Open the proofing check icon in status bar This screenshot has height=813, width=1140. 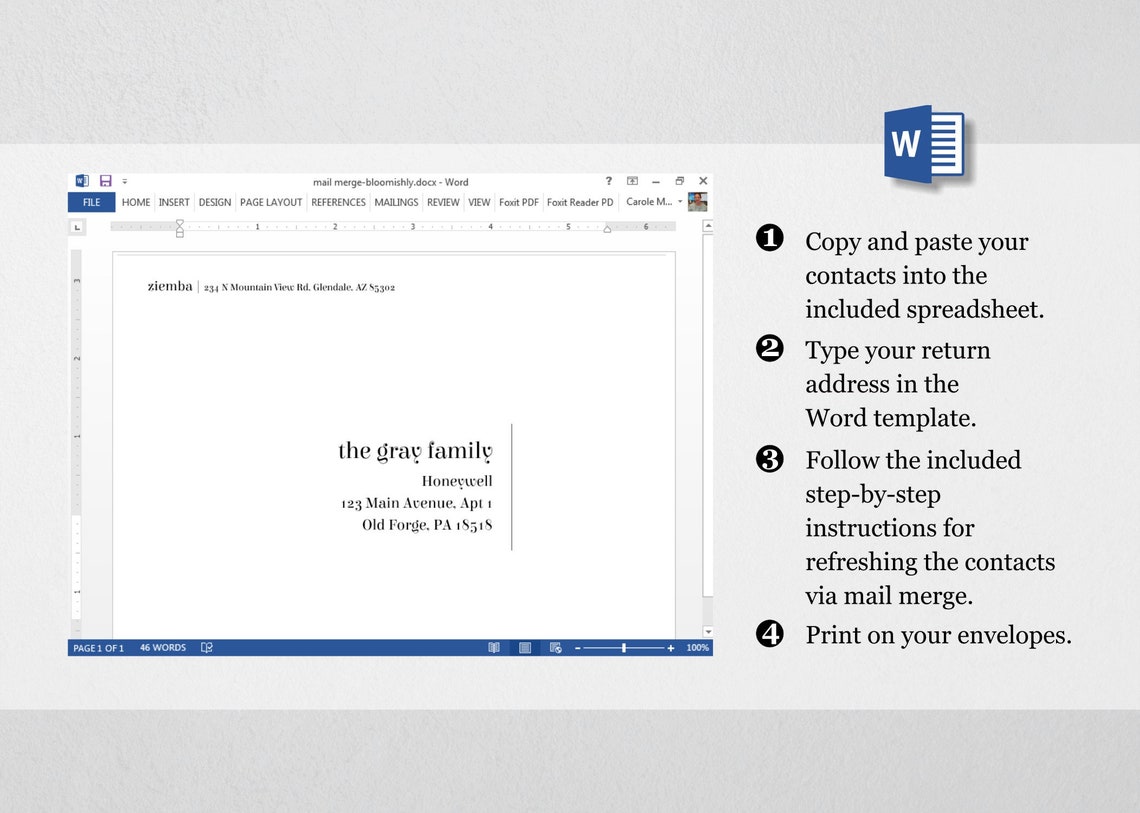point(206,647)
